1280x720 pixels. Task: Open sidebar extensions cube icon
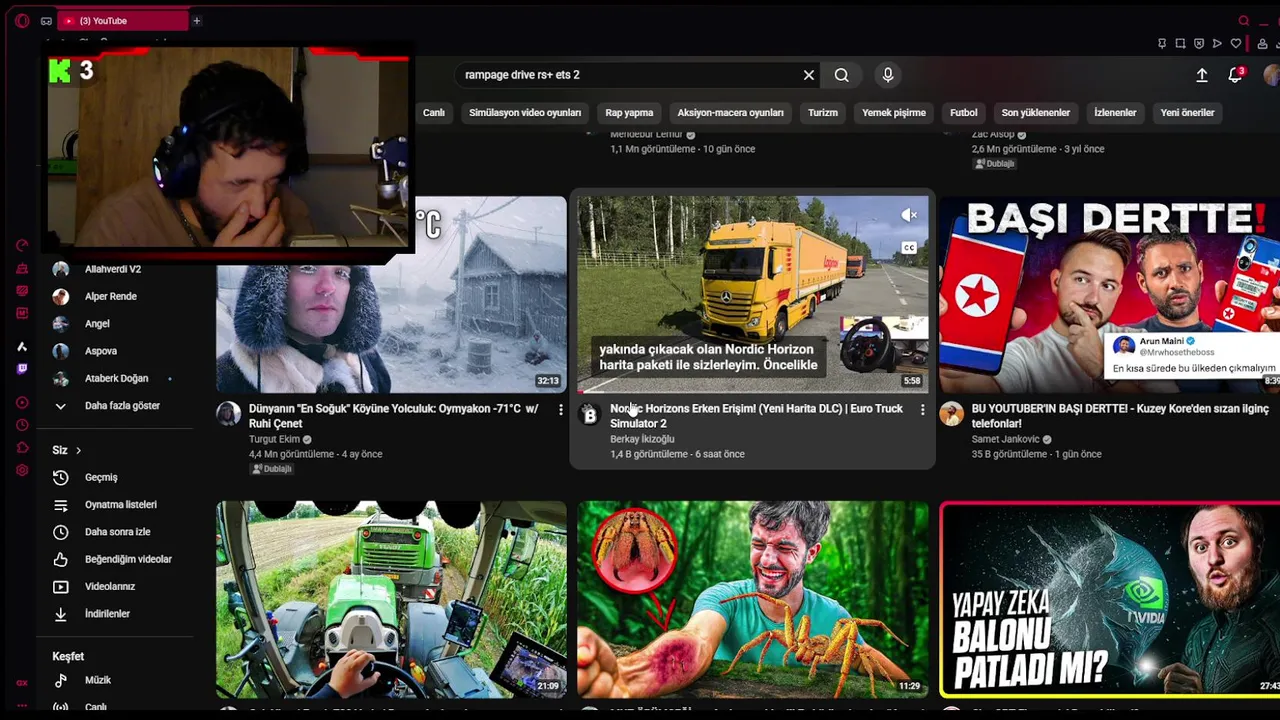pos(22,448)
